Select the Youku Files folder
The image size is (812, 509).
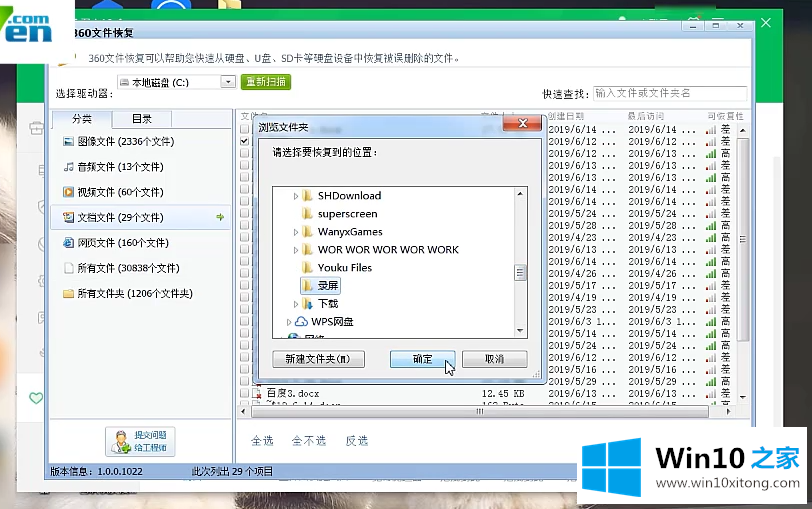(337, 268)
